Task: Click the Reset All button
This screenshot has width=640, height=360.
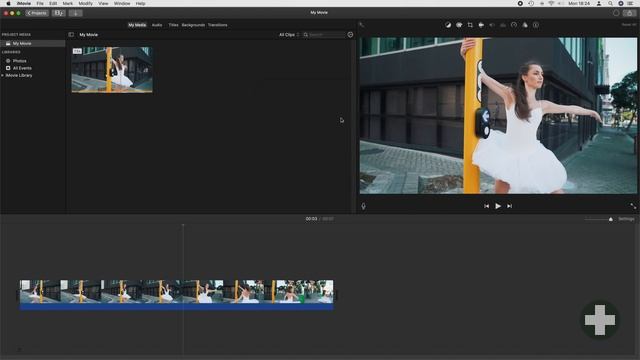Action: pyautogui.click(x=628, y=25)
